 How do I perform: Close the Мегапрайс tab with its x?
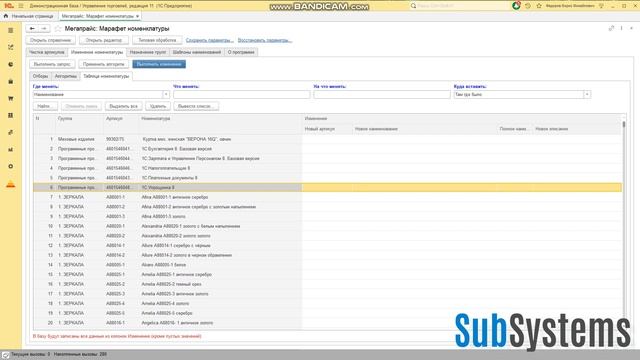138,16
